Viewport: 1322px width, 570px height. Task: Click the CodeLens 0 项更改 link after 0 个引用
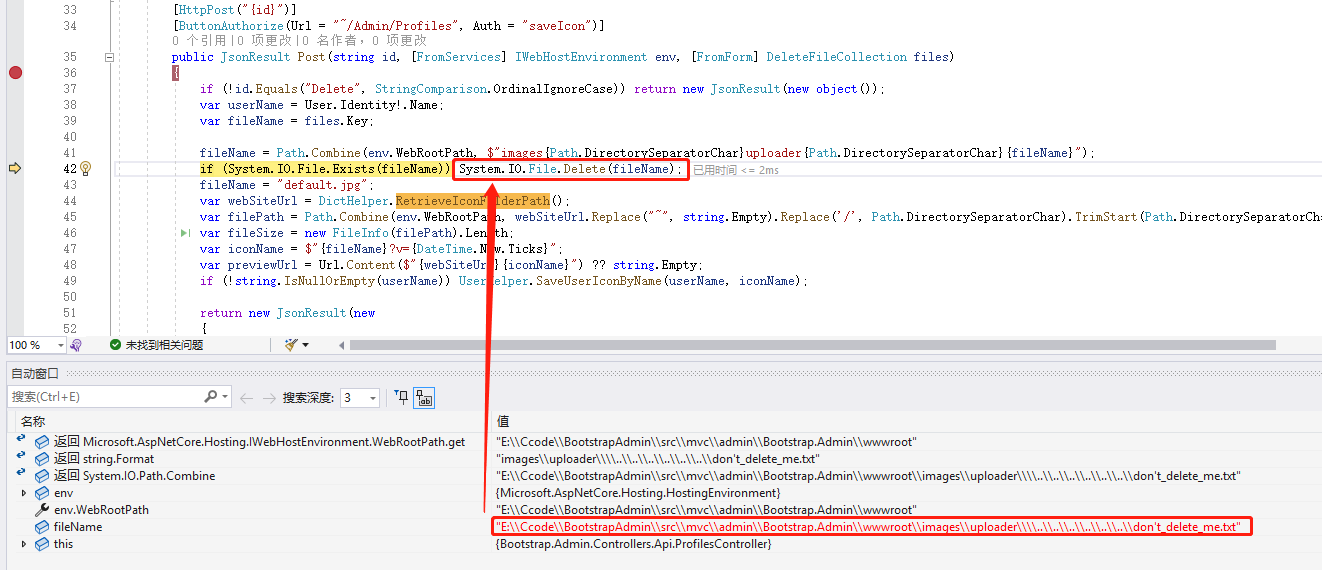point(262,41)
